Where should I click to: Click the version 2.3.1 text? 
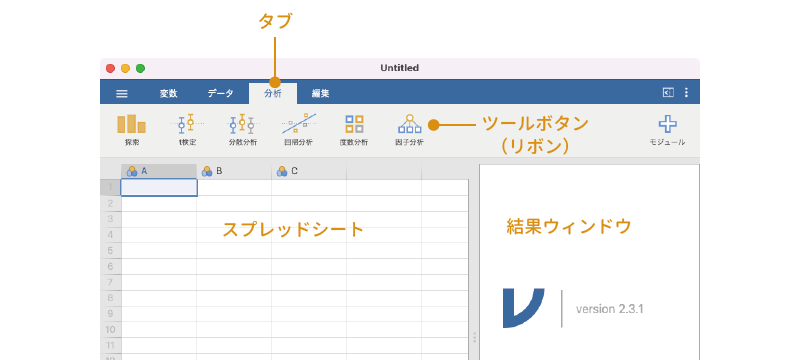point(609,309)
